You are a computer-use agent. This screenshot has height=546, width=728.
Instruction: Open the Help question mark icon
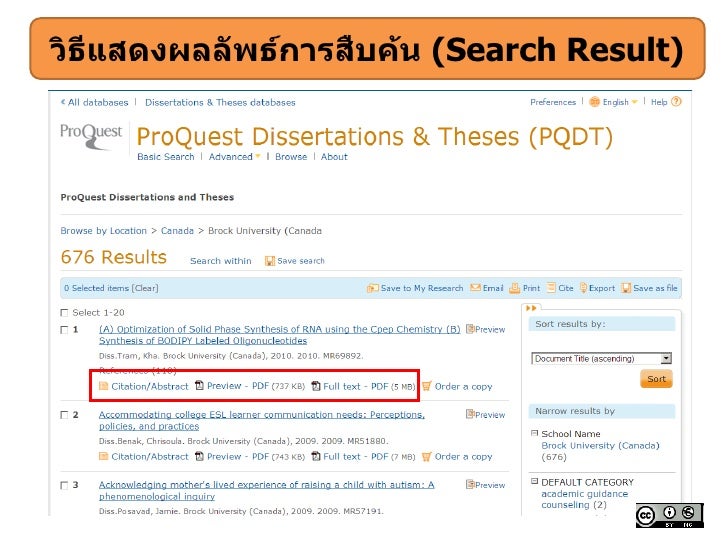tap(676, 102)
